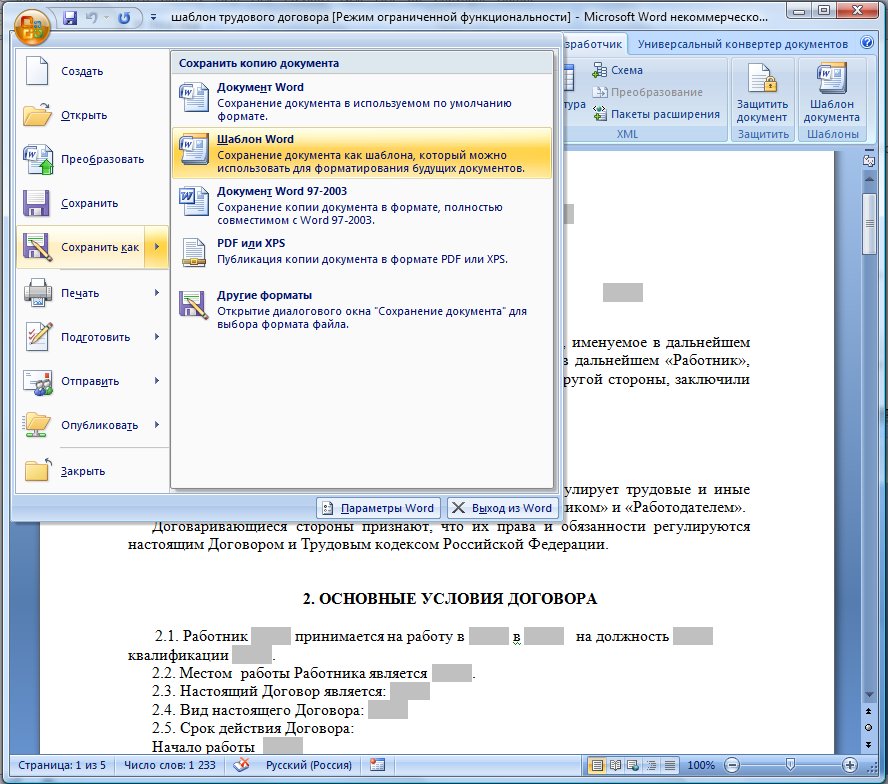Select Закрыть in the Office menu
This screenshot has height=784, width=888.
point(92,471)
